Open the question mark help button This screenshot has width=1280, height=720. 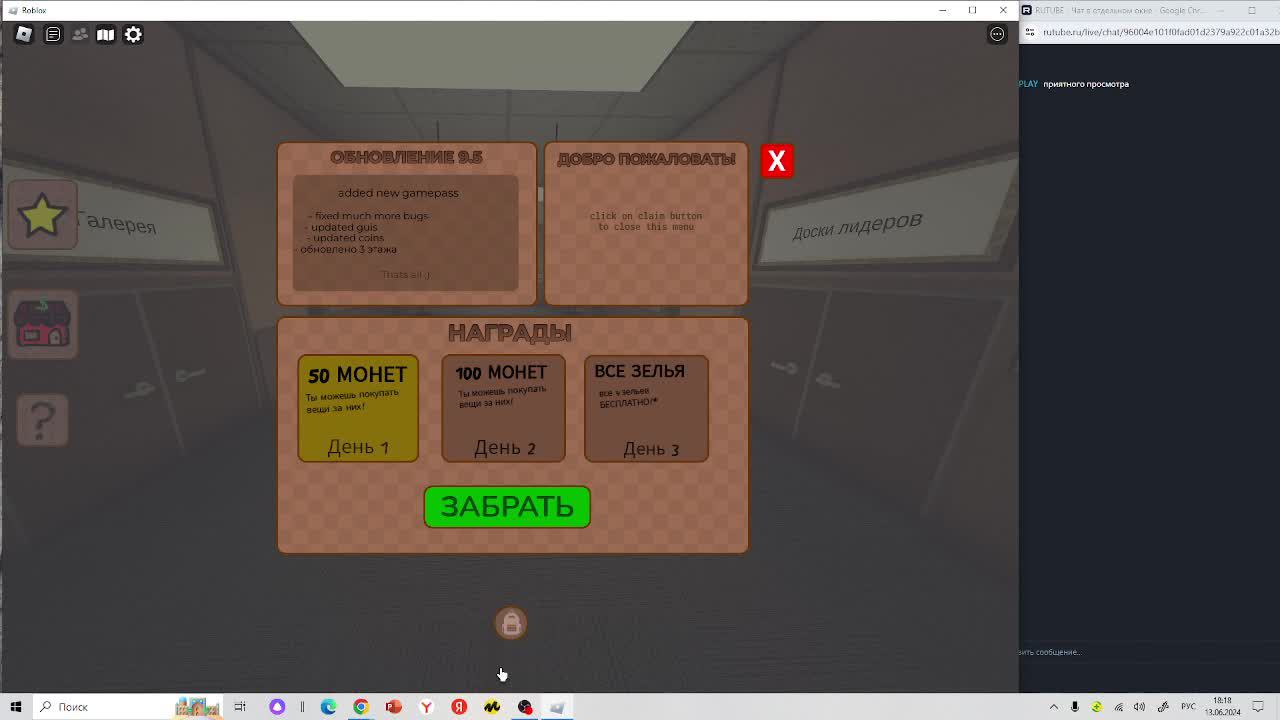coord(42,420)
